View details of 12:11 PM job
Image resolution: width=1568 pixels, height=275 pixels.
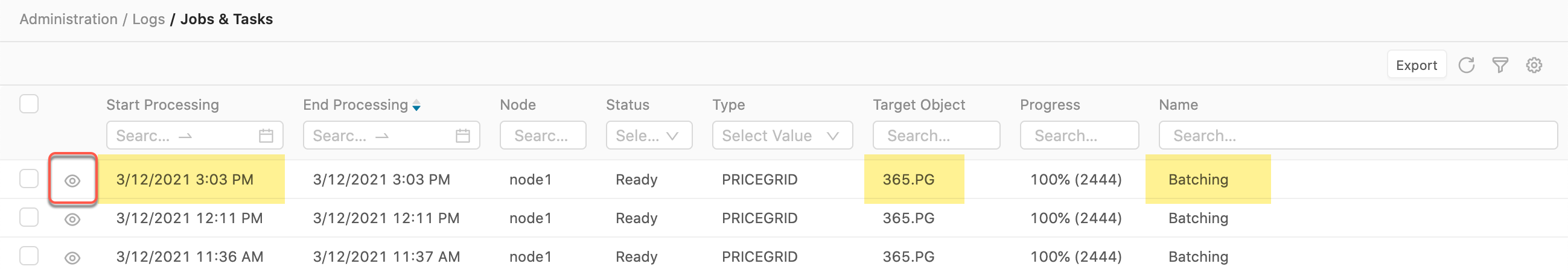[72, 219]
